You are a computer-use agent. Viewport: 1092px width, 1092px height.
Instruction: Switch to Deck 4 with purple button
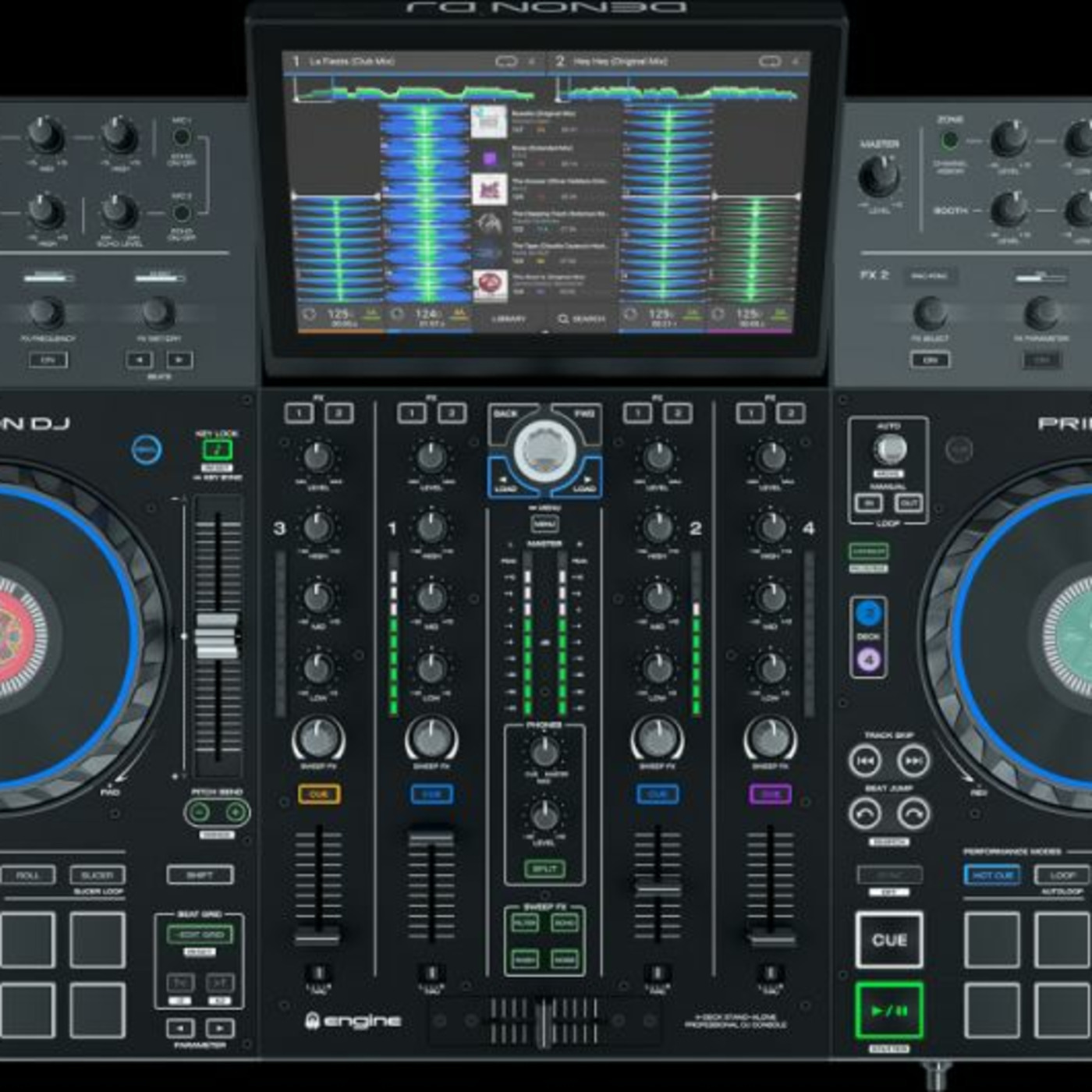pos(868,660)
